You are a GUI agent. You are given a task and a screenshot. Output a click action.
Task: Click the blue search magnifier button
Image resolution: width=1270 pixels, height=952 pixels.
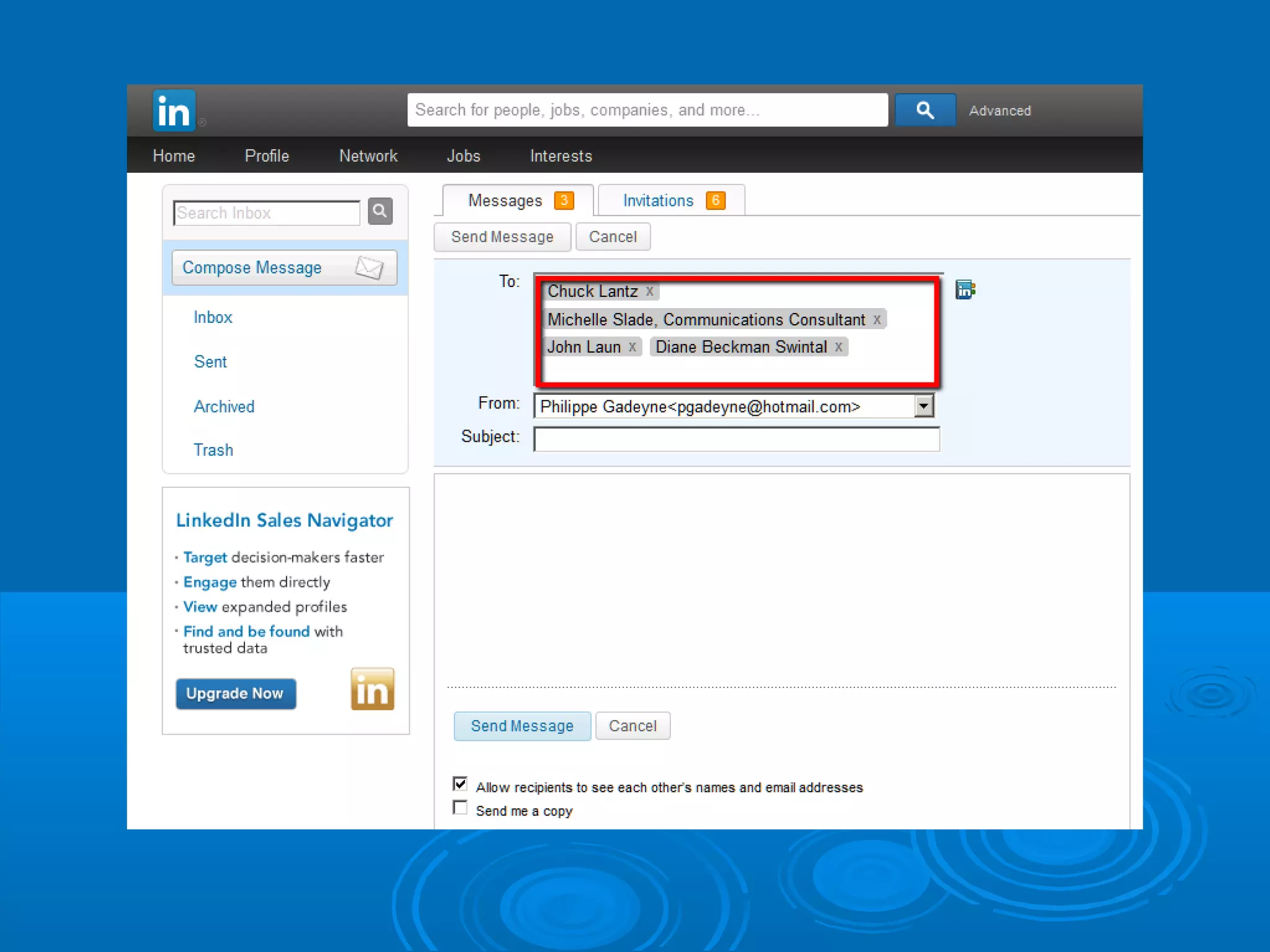click(x=925, y=110)
